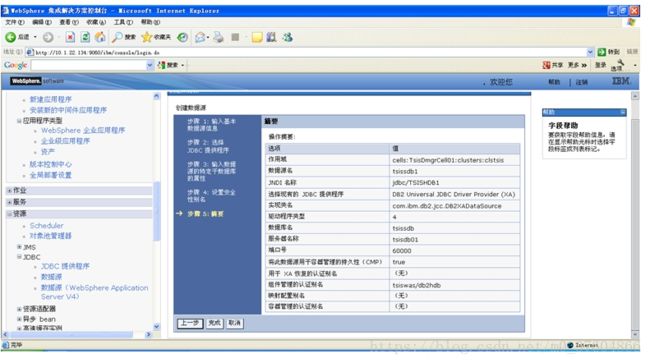
Task: Click into the Google toolbar search field
Action: [89, 65]
